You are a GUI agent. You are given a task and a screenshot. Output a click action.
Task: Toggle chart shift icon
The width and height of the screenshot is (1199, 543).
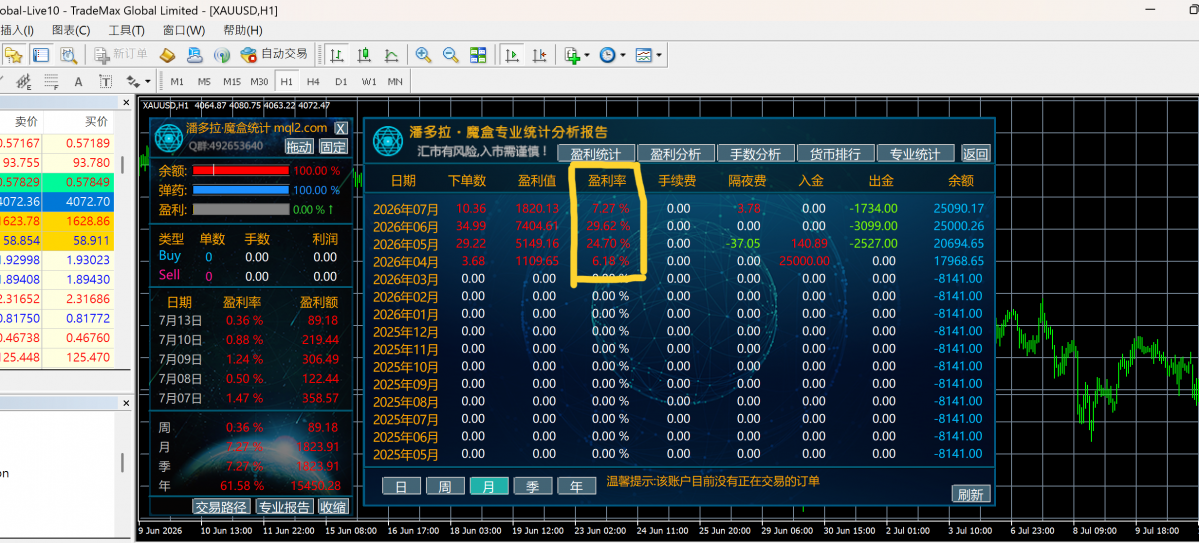[539, 54]
